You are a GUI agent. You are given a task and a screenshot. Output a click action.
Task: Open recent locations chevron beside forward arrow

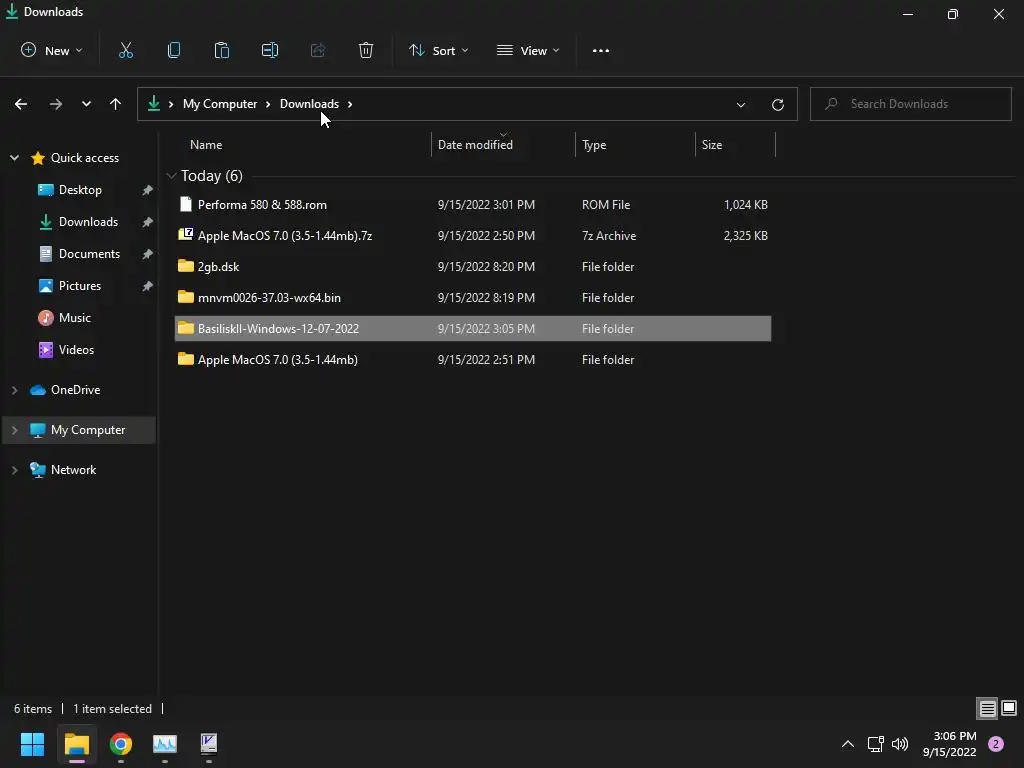[86, 104]
